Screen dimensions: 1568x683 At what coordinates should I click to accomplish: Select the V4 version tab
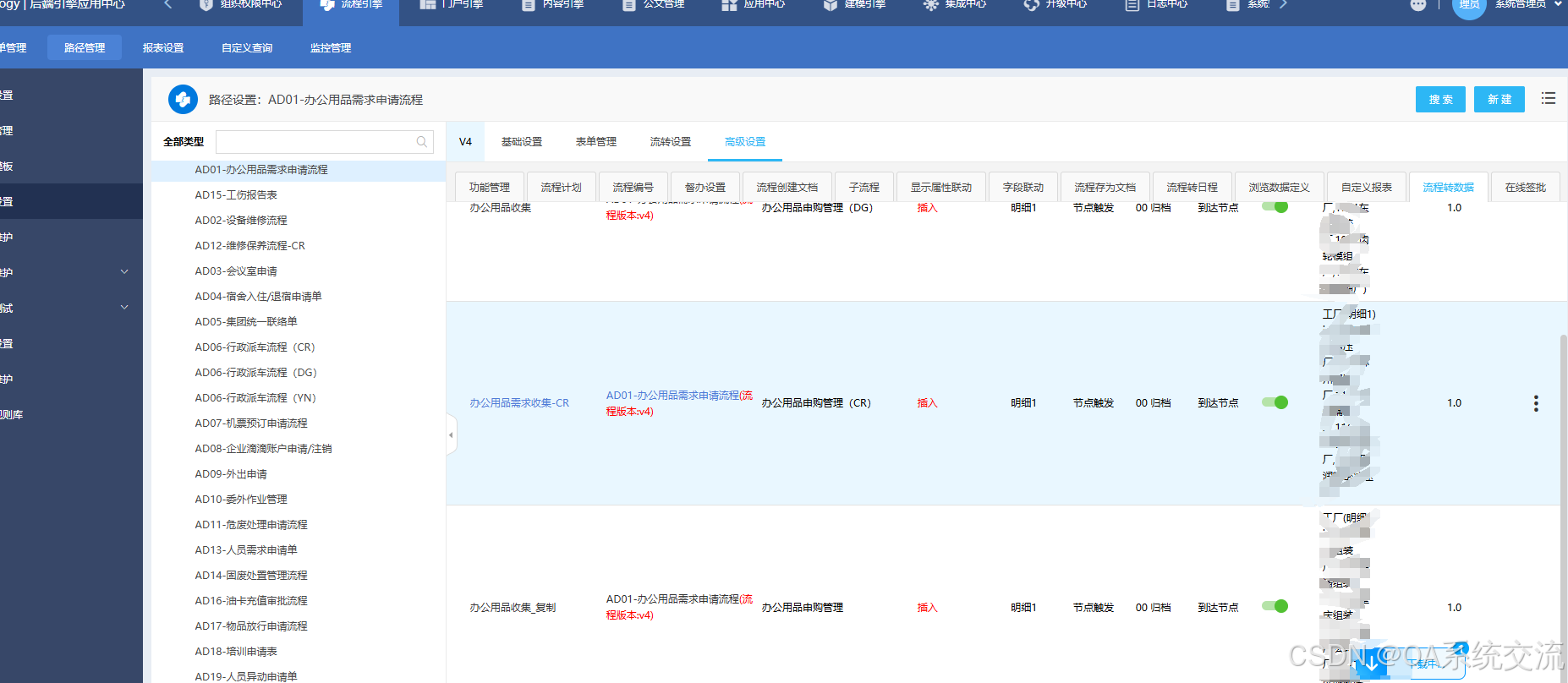coord(465,141)
